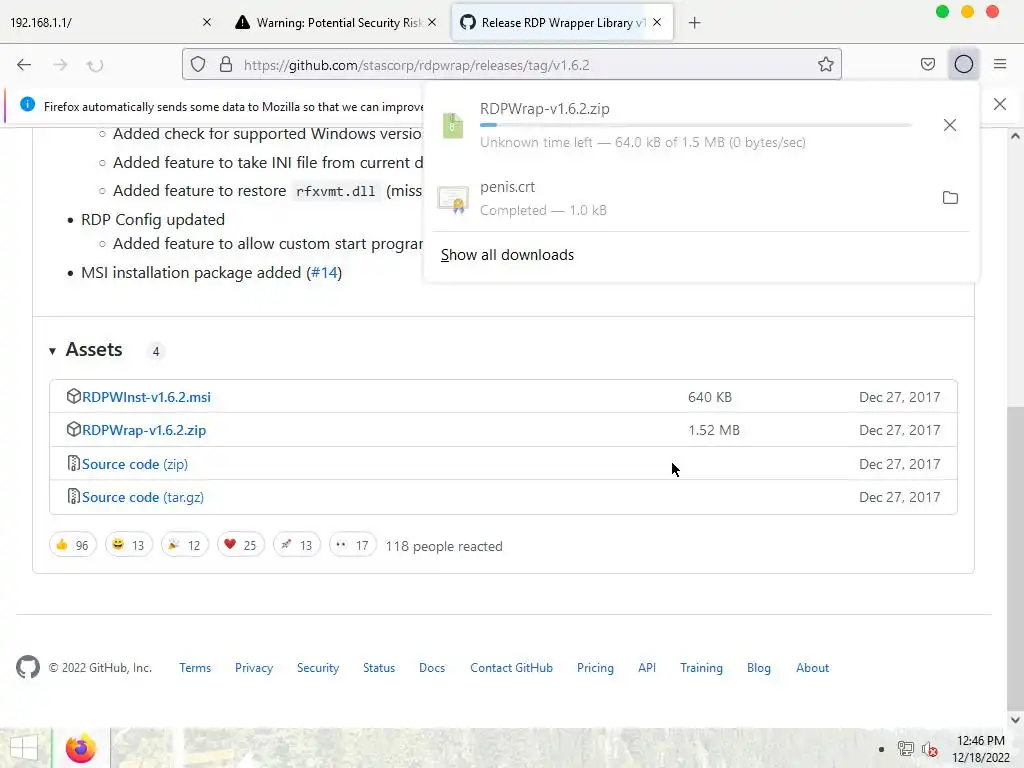Bookmark this page with the star icon
1024x768 pixels.
(825, 65)
